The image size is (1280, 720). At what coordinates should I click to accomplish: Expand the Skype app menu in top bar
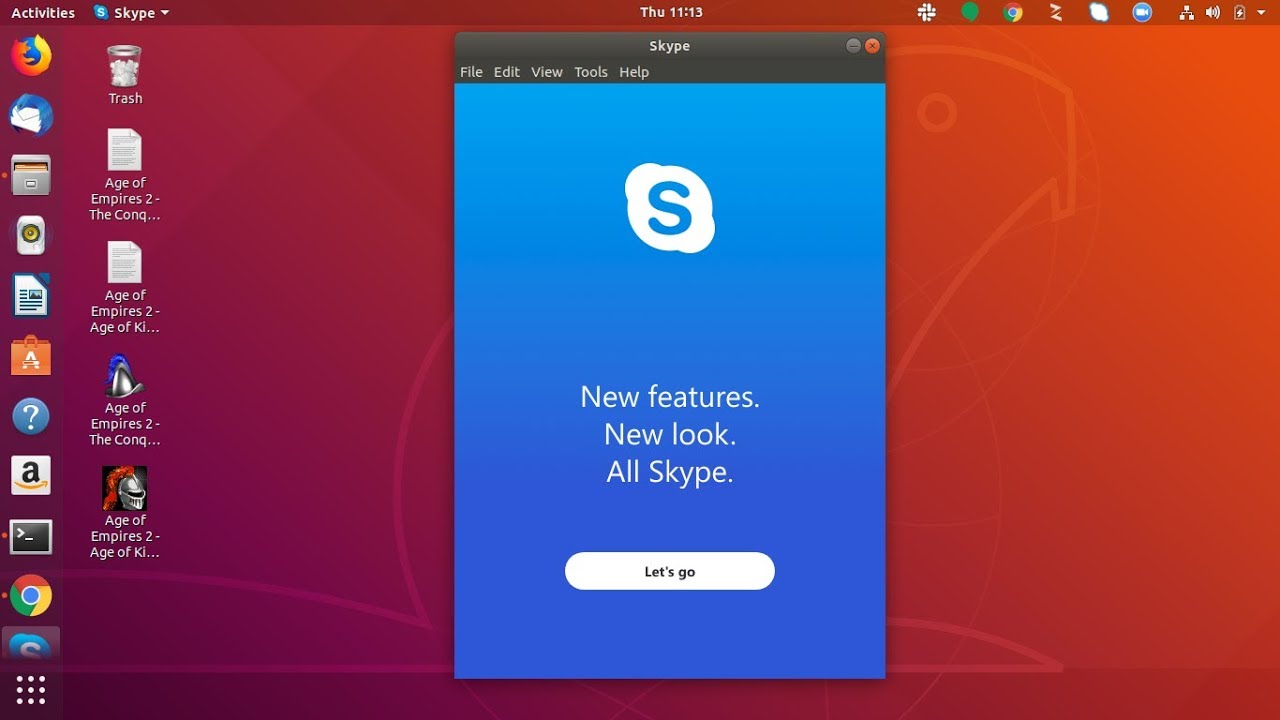131,13
